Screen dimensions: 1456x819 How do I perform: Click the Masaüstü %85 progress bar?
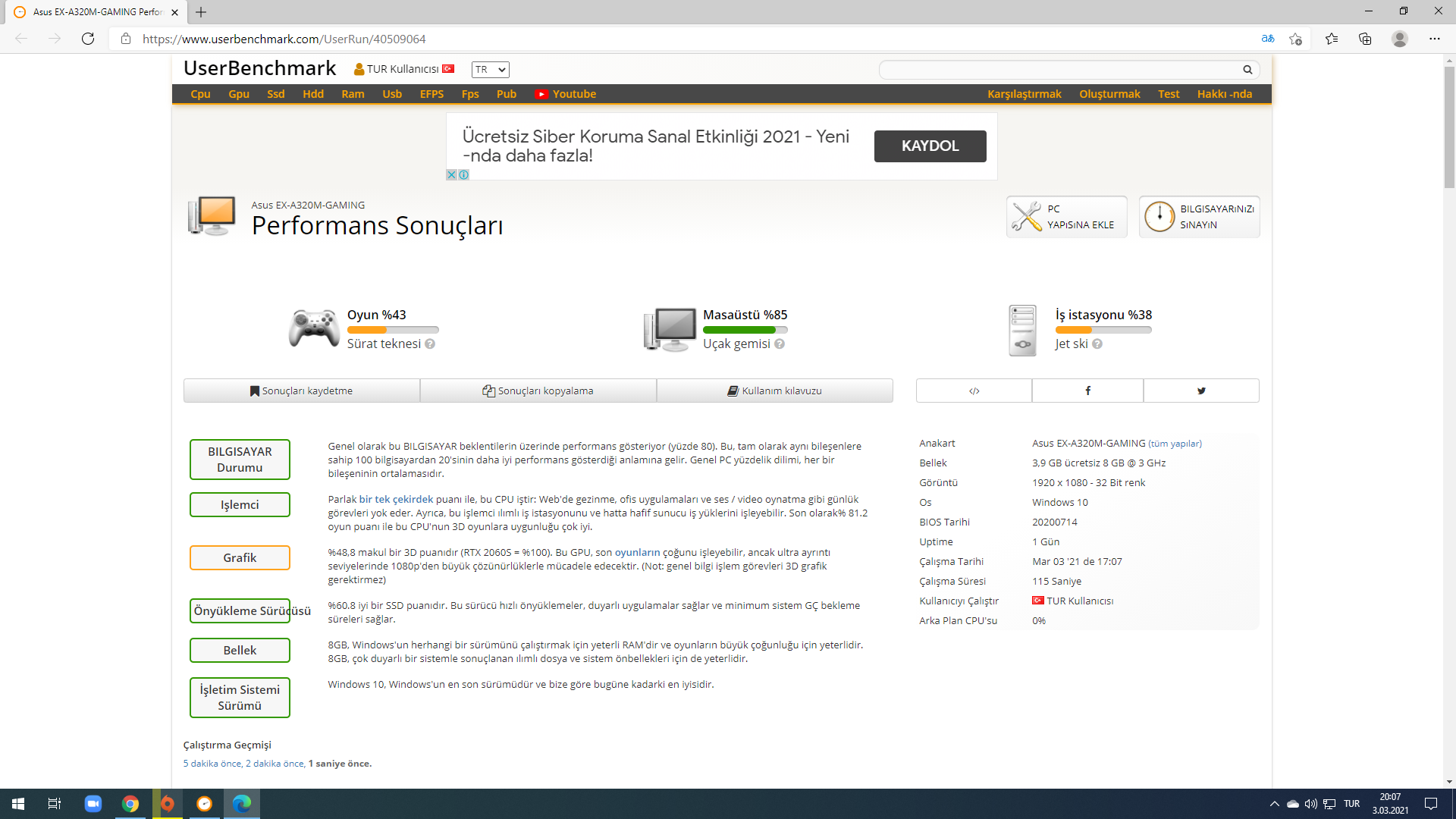tap(745, 330)
